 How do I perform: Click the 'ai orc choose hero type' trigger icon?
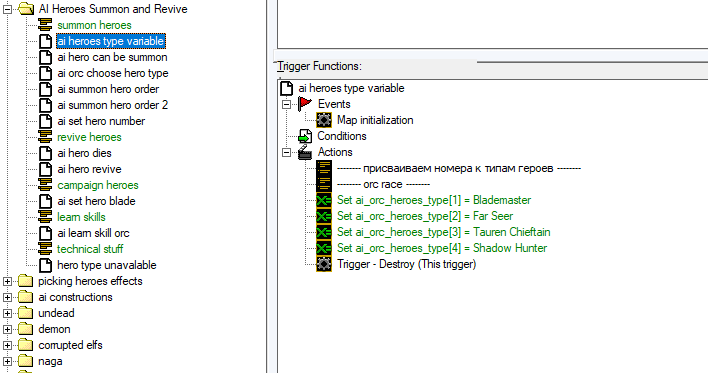[x=45, y=73]
